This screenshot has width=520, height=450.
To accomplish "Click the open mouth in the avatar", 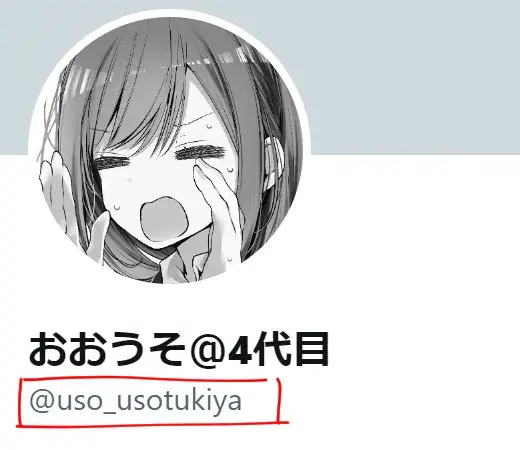I will coord(164,220).
